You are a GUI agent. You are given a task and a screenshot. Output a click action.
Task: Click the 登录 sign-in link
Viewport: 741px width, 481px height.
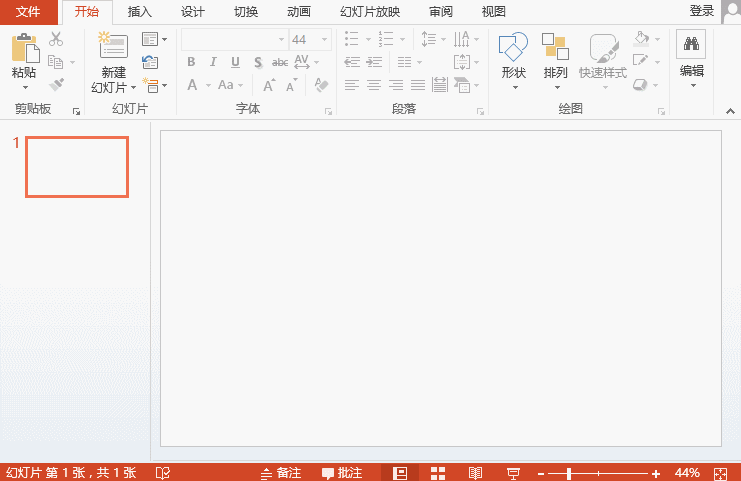coord(702,11)
